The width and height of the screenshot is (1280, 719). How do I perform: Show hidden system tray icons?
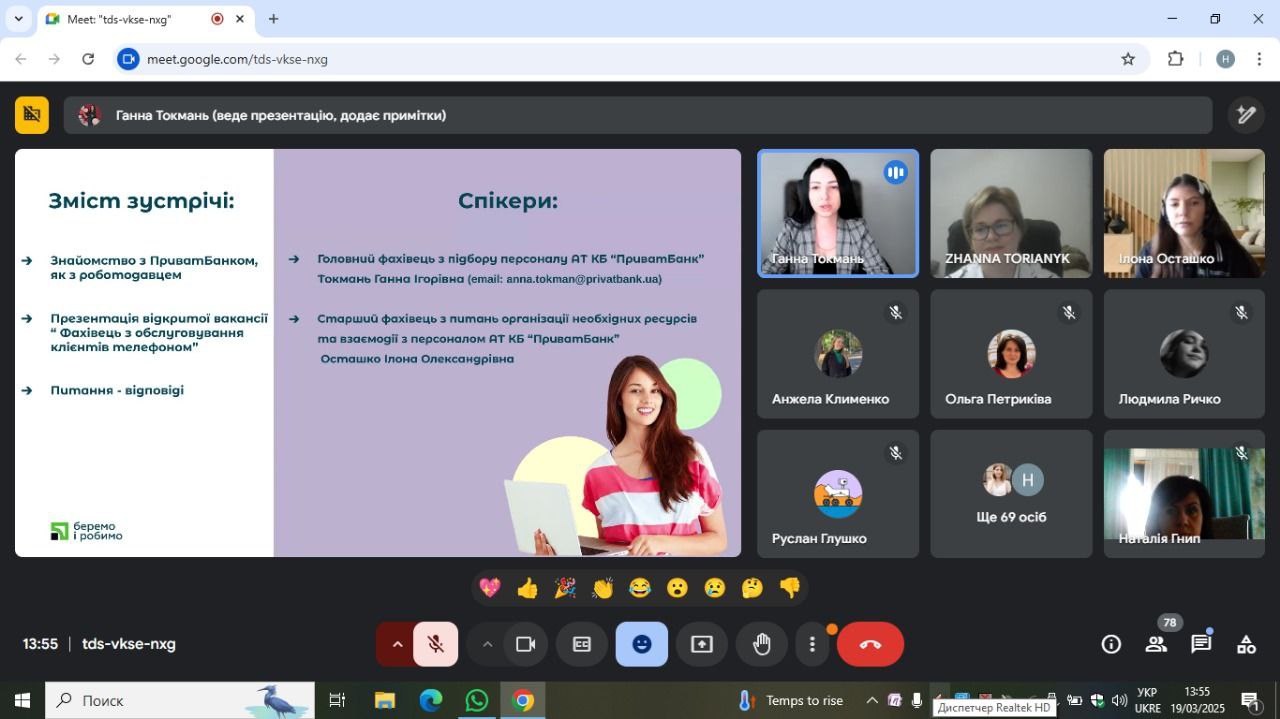pos(872,700)
